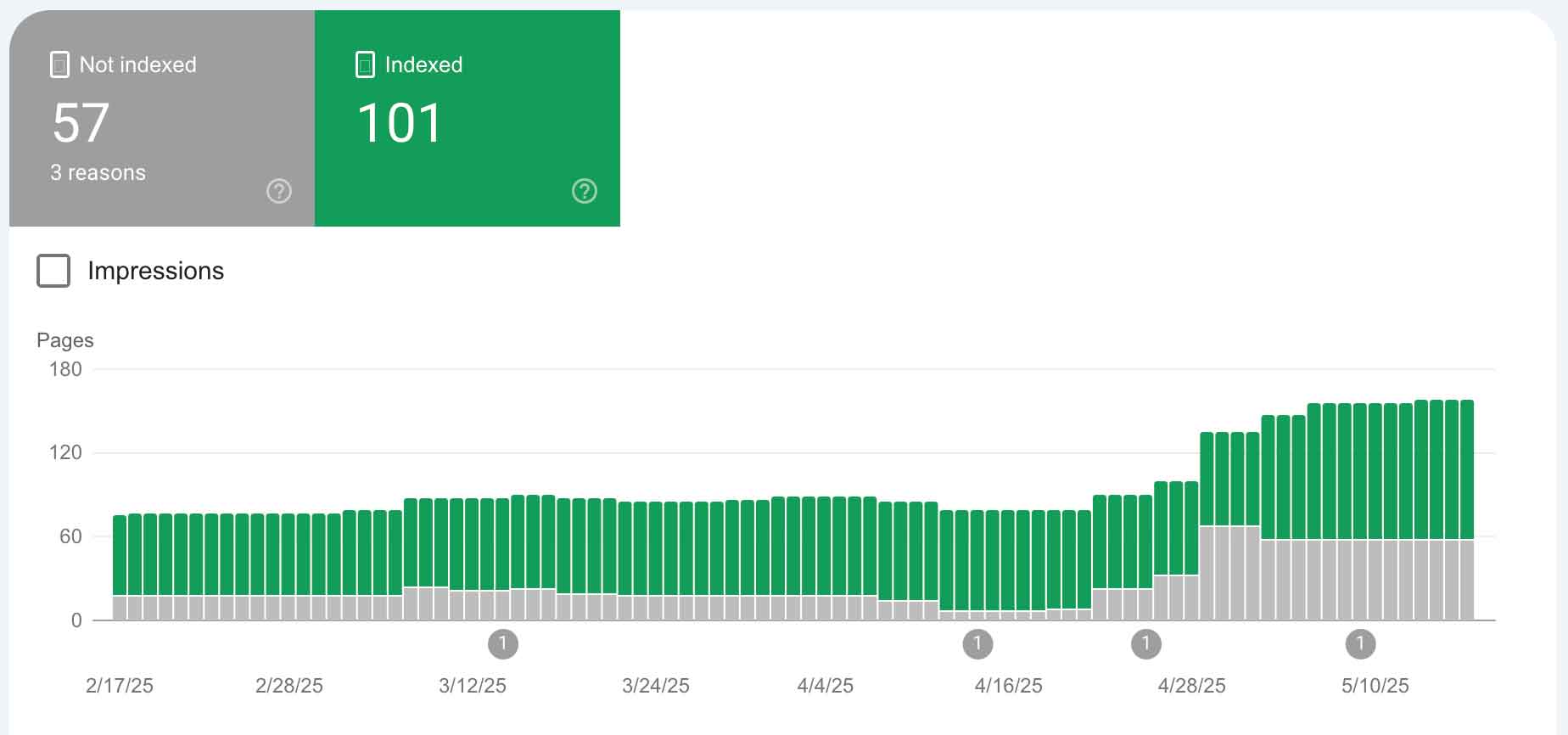Click the 57 not indexed count

[x=81, y=123]
